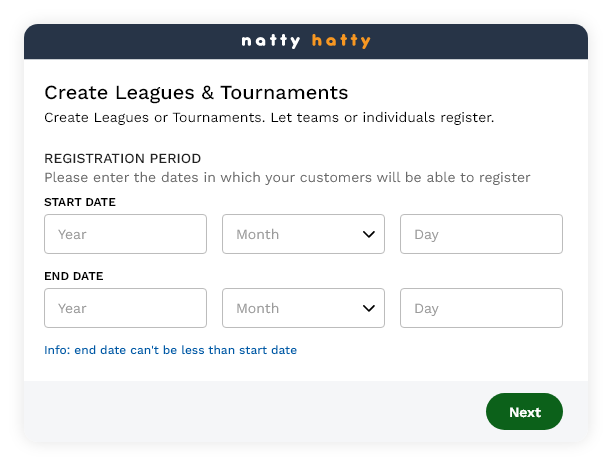Image resolution: width=612 pixels, height=466 pixels.
Task: Focus the Start Date Year field
Action: point(125,234)
